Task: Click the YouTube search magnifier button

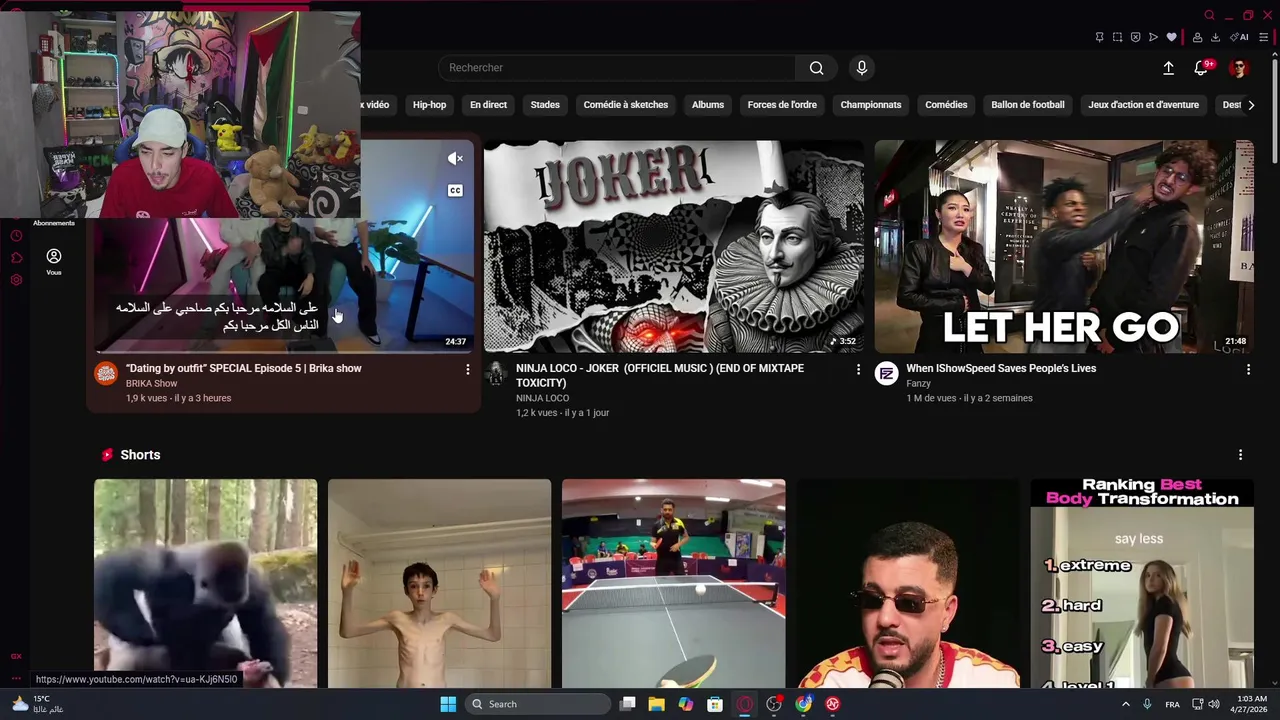Action: (817, 68)
